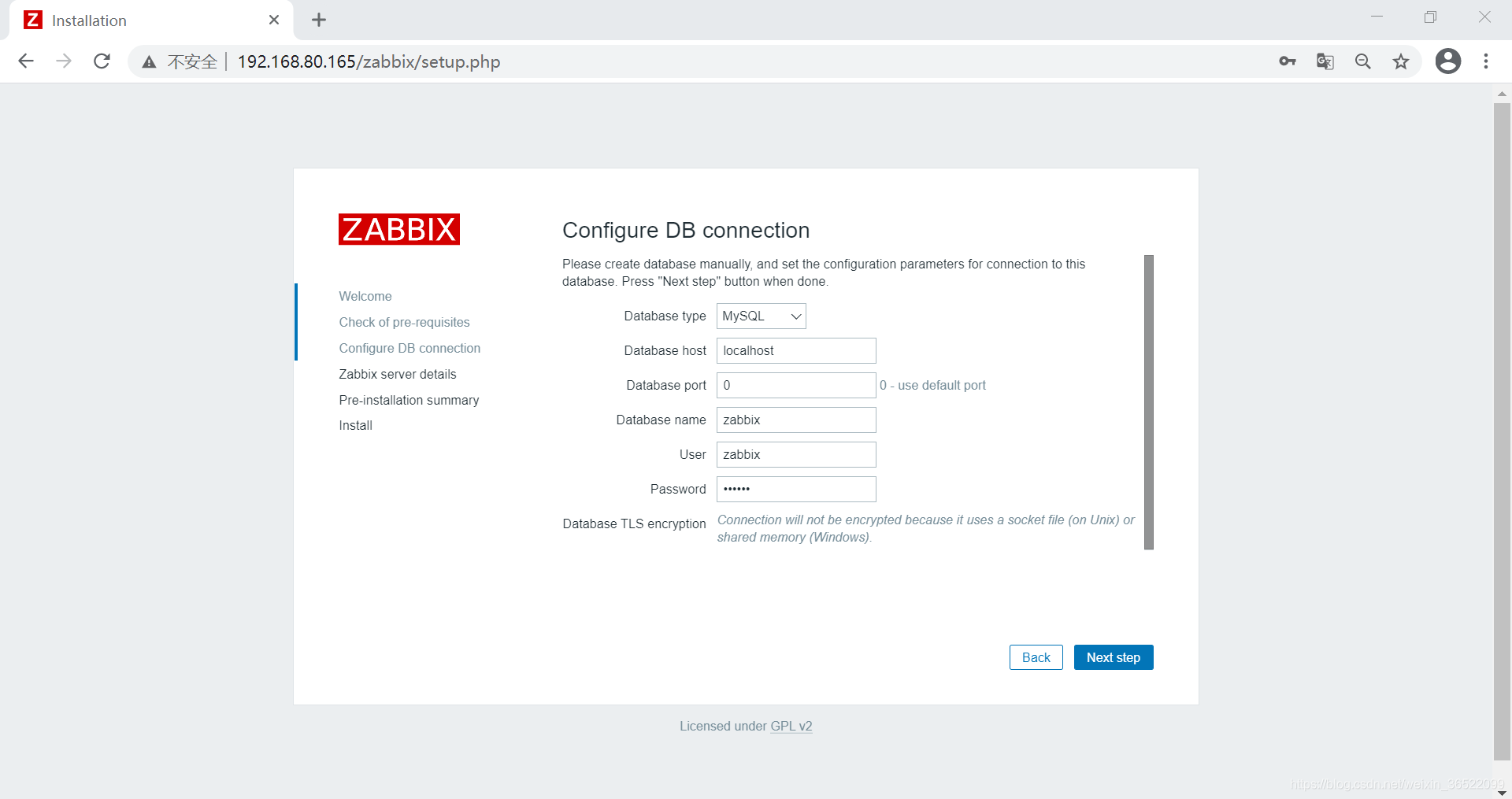
Task: Click the Google Translate page icon
Action: pos(1325,61)
